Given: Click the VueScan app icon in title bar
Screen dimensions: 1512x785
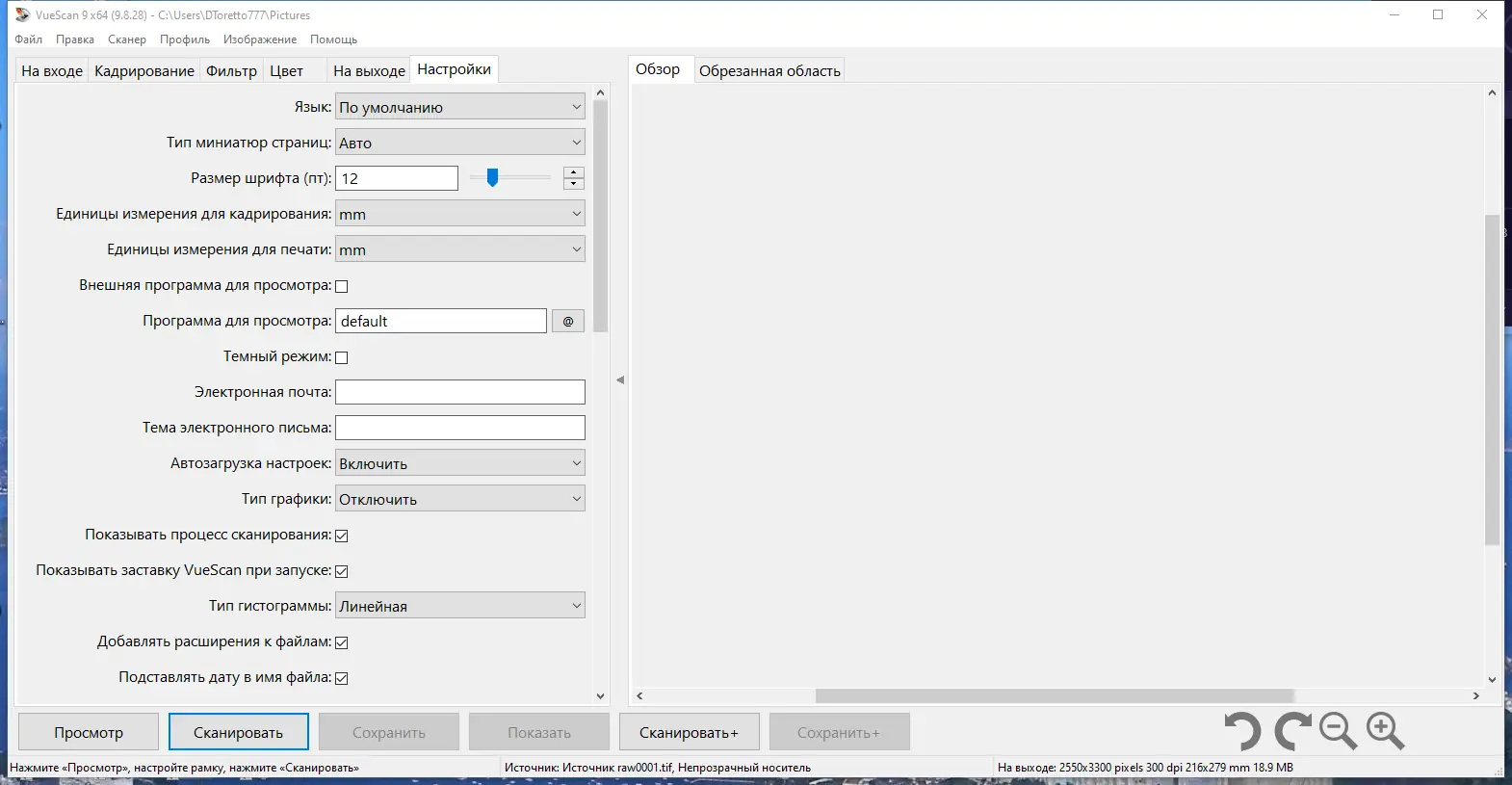Looking at the screenshot, I should tap(22, 14).
